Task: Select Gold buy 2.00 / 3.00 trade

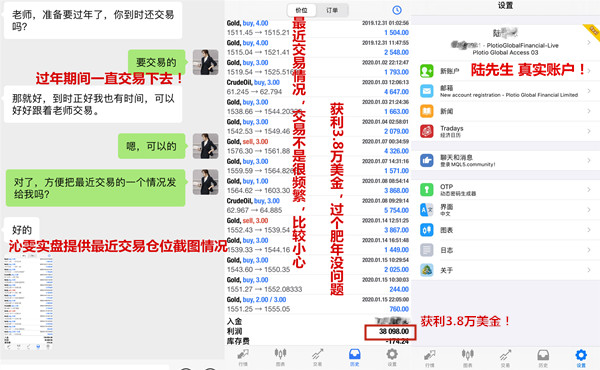Action: (x=318, y=304)
